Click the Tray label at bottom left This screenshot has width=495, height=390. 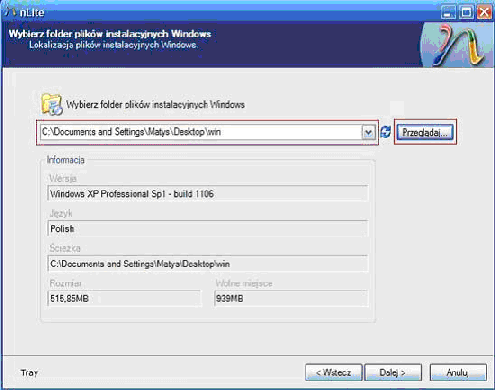[x=29, y=372]
